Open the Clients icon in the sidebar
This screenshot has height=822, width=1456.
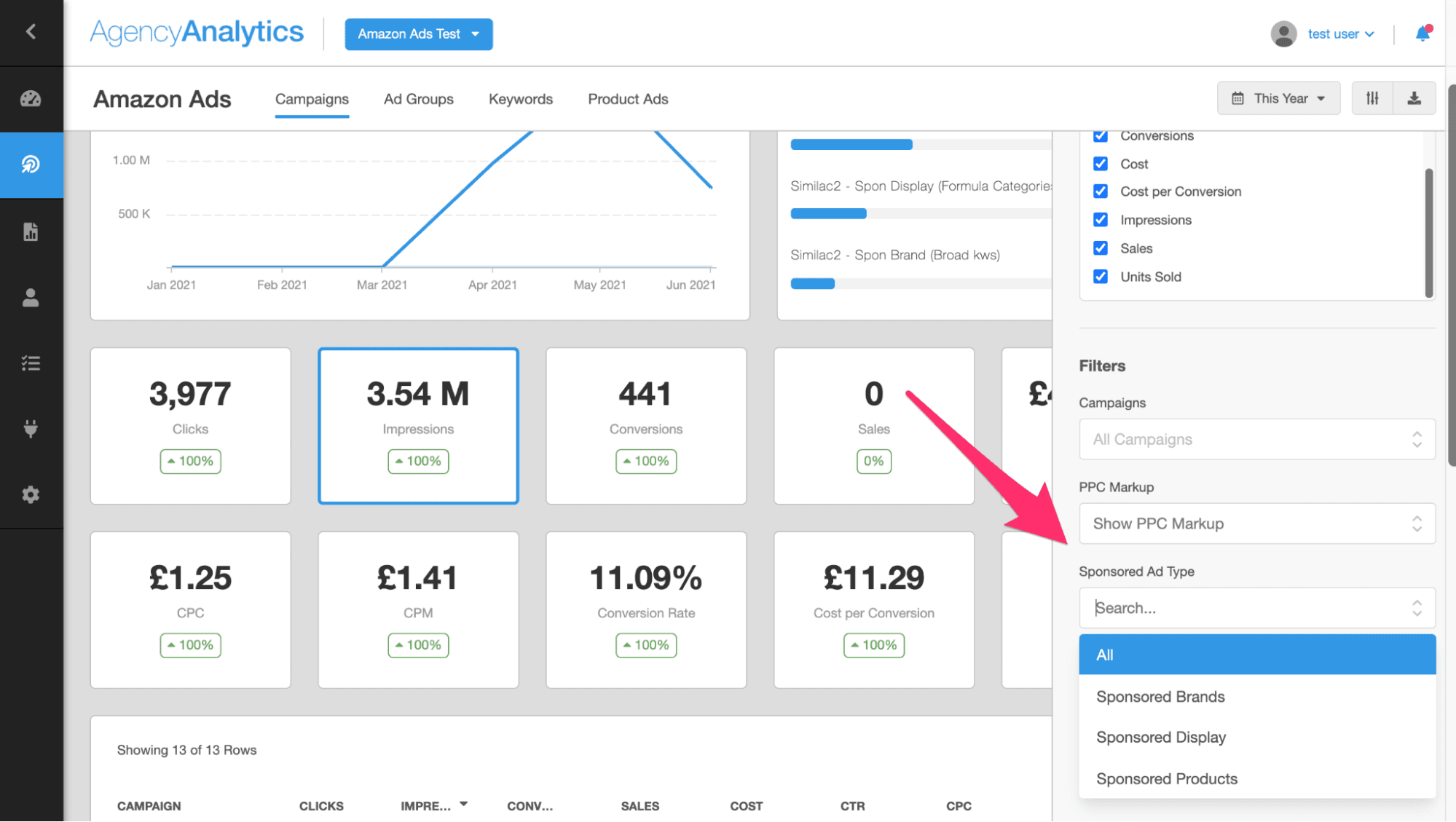pyautogui.click(x=31, y=297)
